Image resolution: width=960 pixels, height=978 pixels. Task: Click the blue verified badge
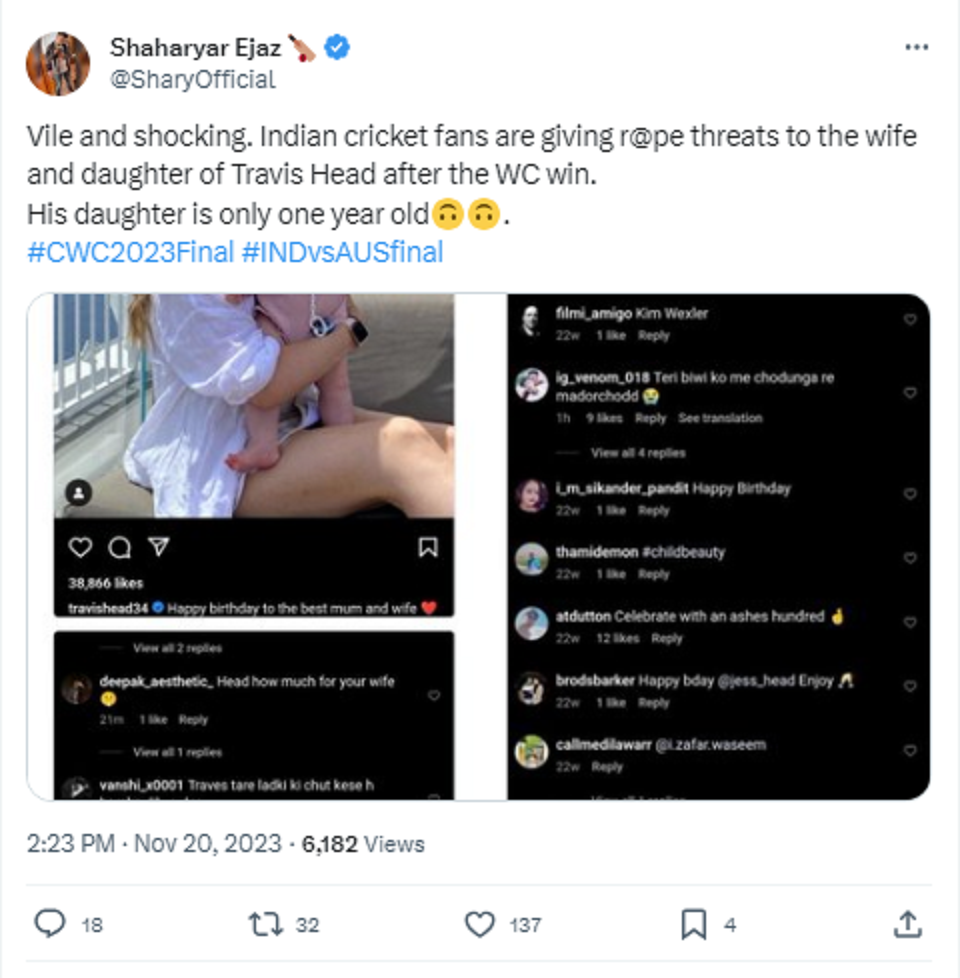click(337, 47)
